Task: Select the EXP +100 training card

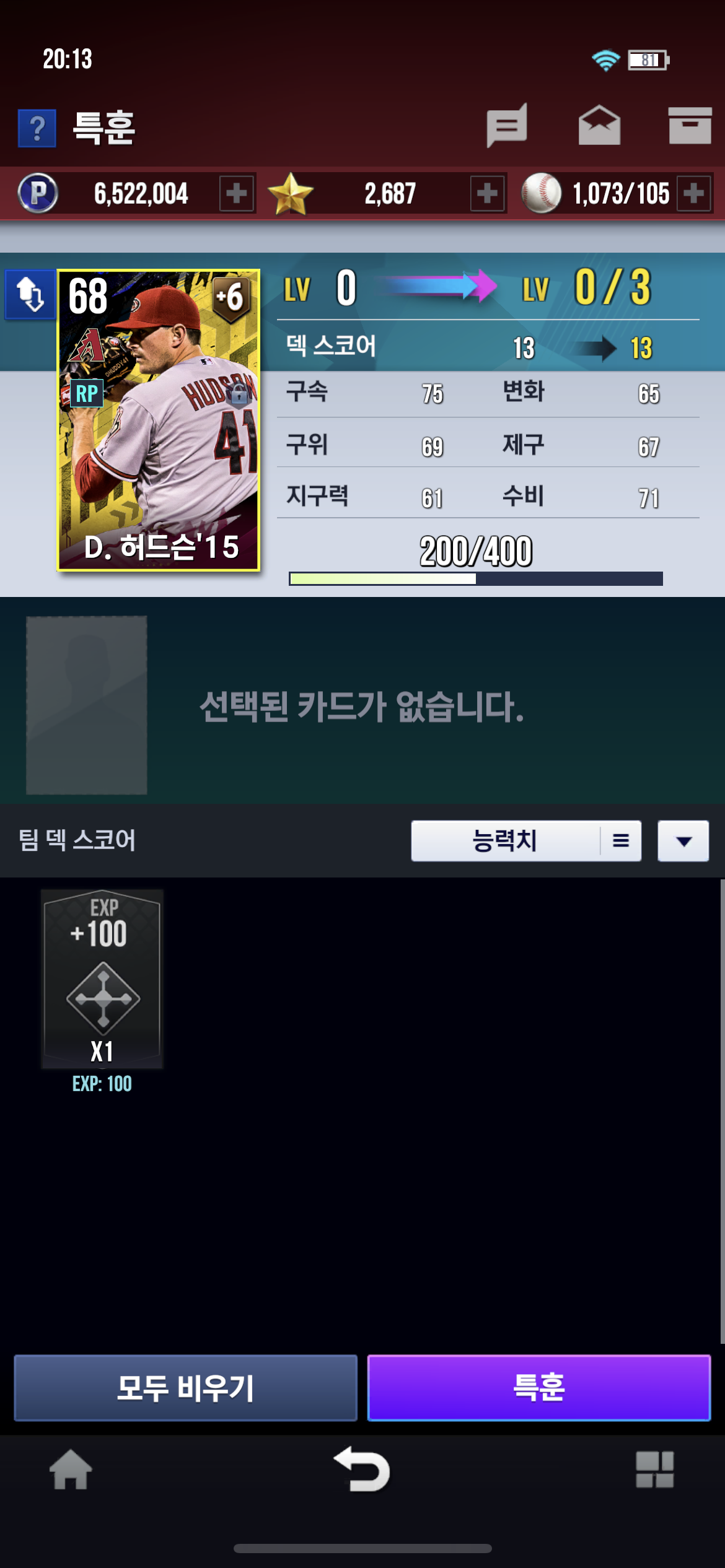Action: click(102, 979)
